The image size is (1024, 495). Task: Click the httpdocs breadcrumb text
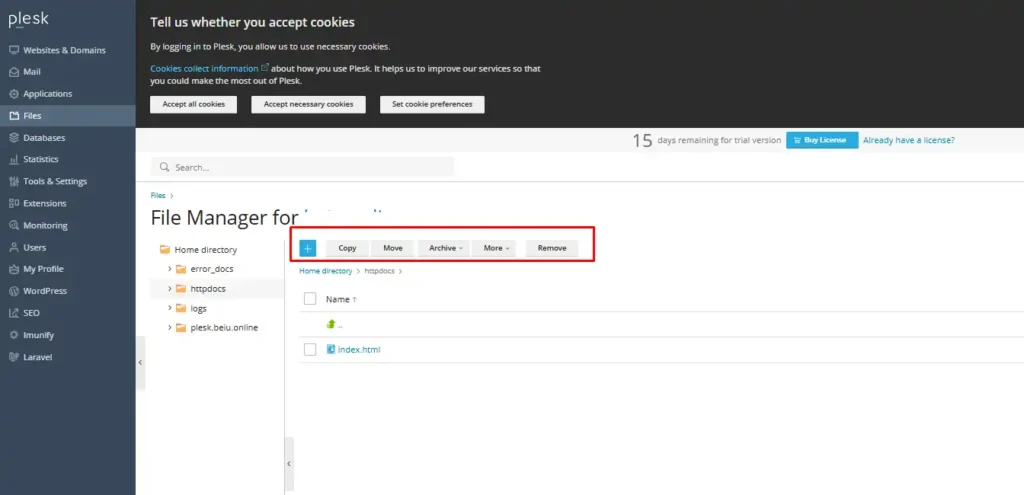coord(379,271)
